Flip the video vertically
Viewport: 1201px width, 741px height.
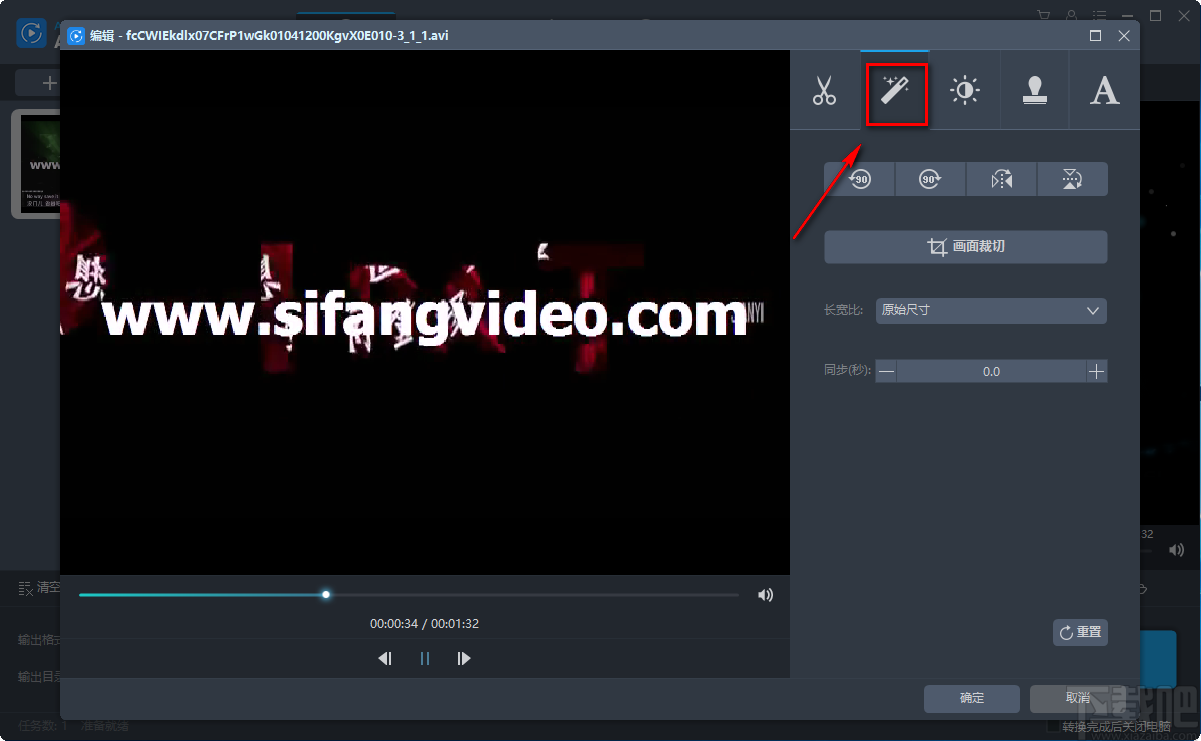[x=1072, y=179]
